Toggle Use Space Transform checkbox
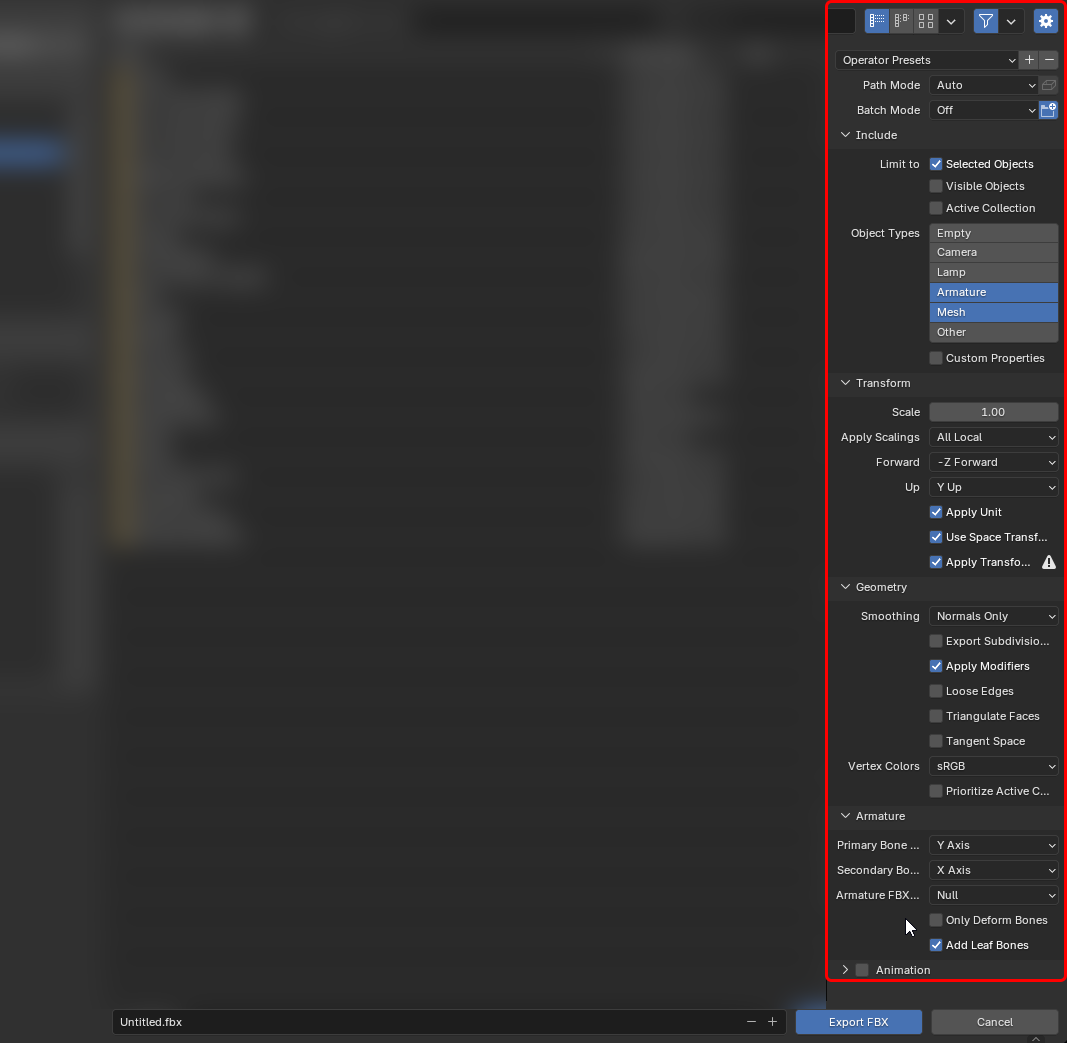The image size is (1067, 1043). pos(936,537)
